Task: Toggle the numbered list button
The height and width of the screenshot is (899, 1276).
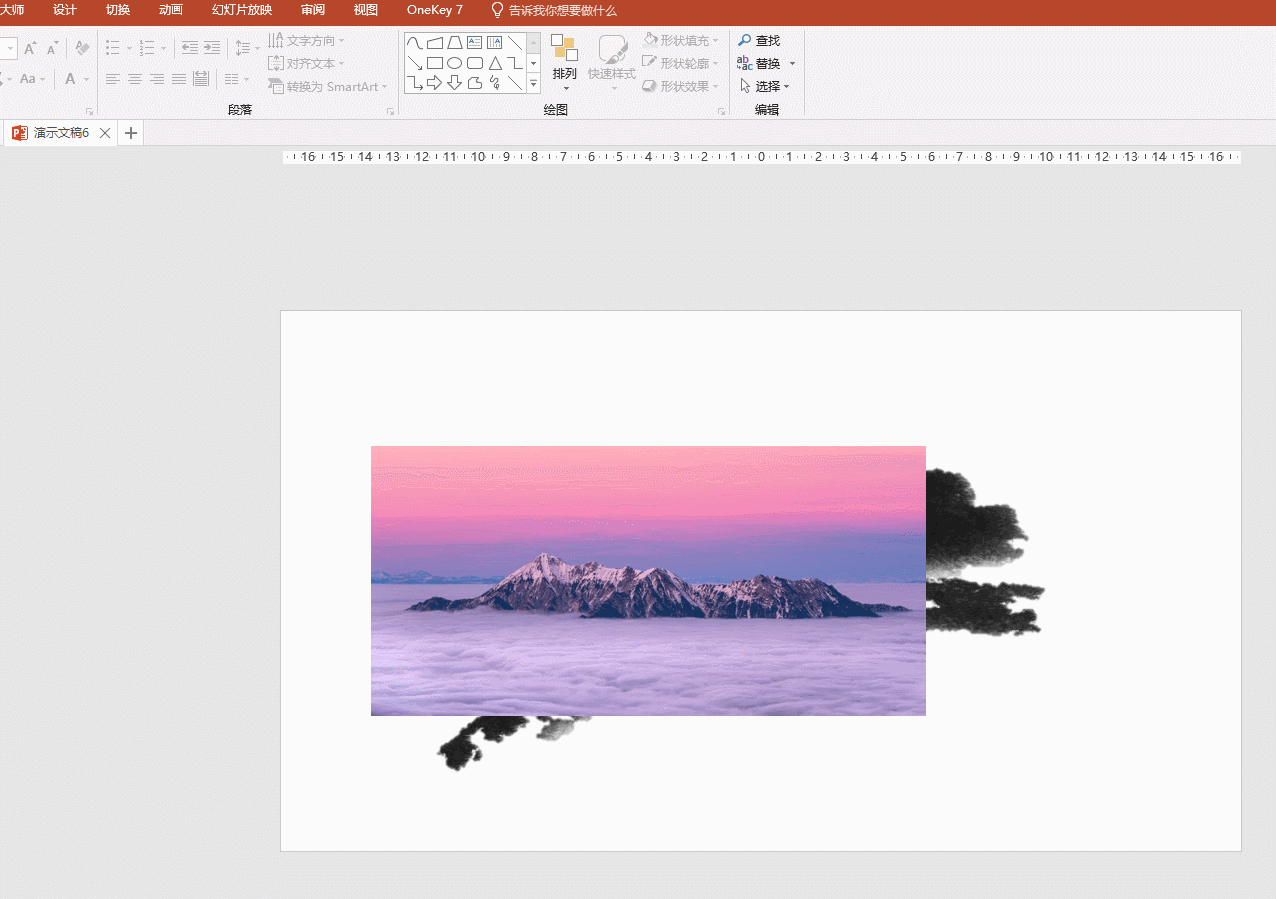Action: (147, 48)
